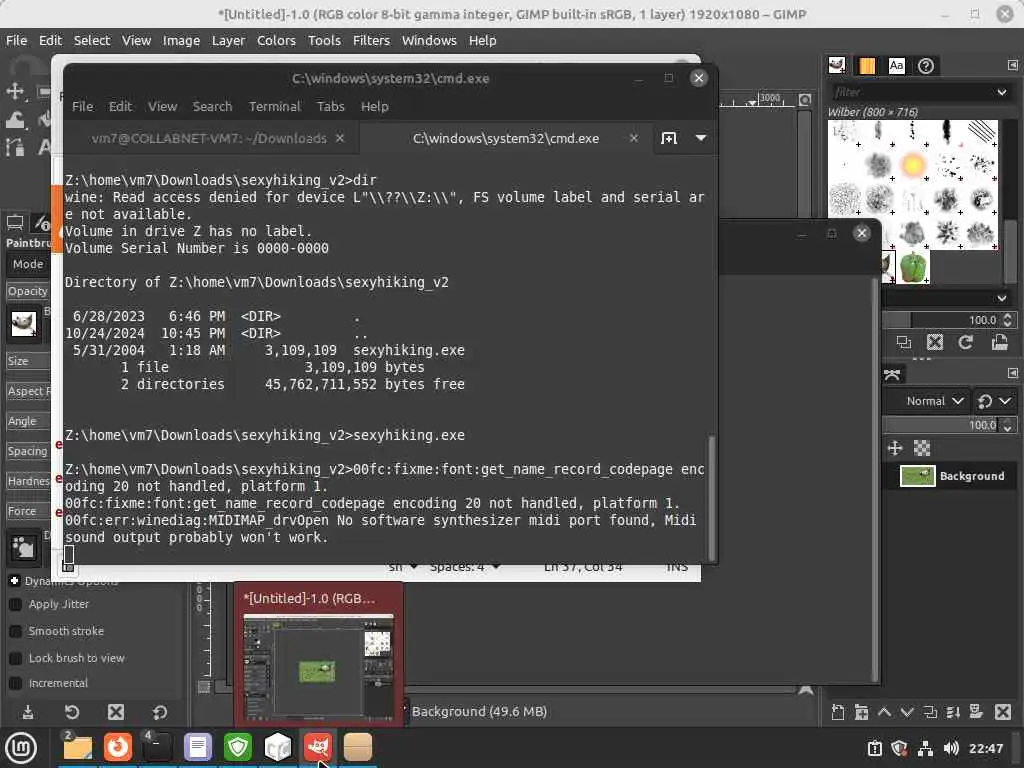
Task: Create a new layer group icon
Action: point(861,712)
